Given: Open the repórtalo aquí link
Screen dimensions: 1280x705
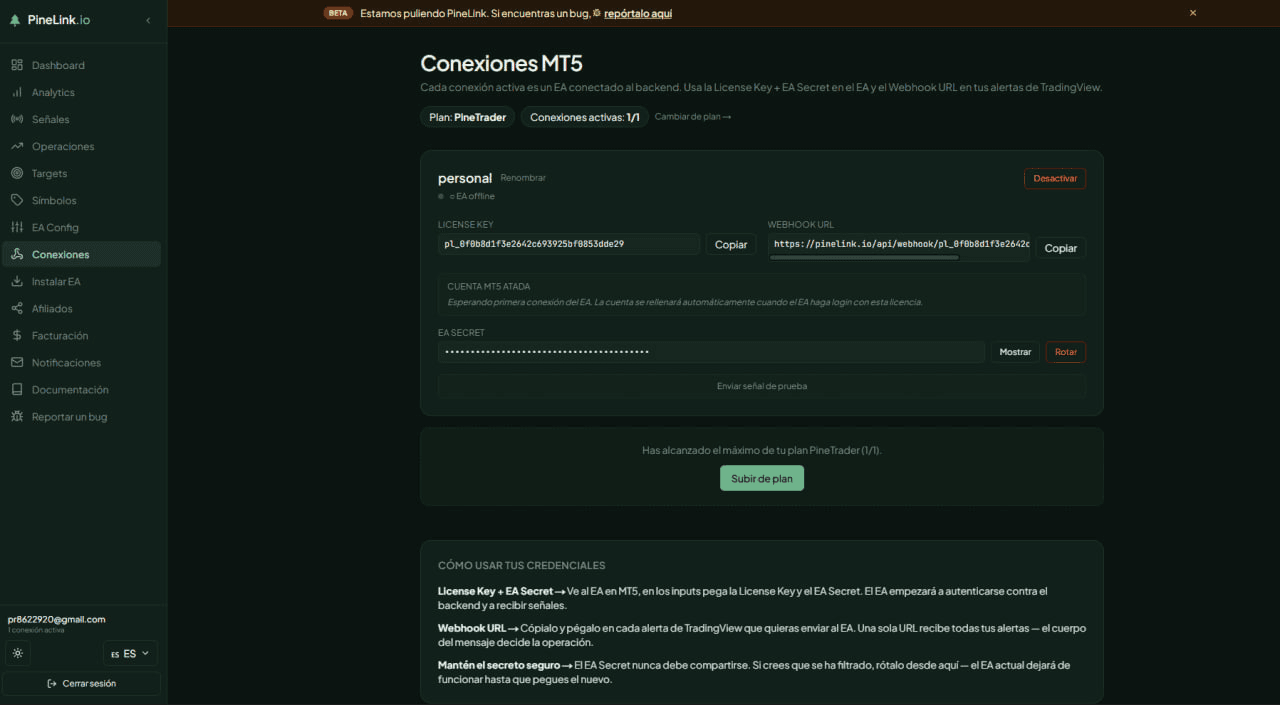Looking at the screenshot, I should pos(638,13).
